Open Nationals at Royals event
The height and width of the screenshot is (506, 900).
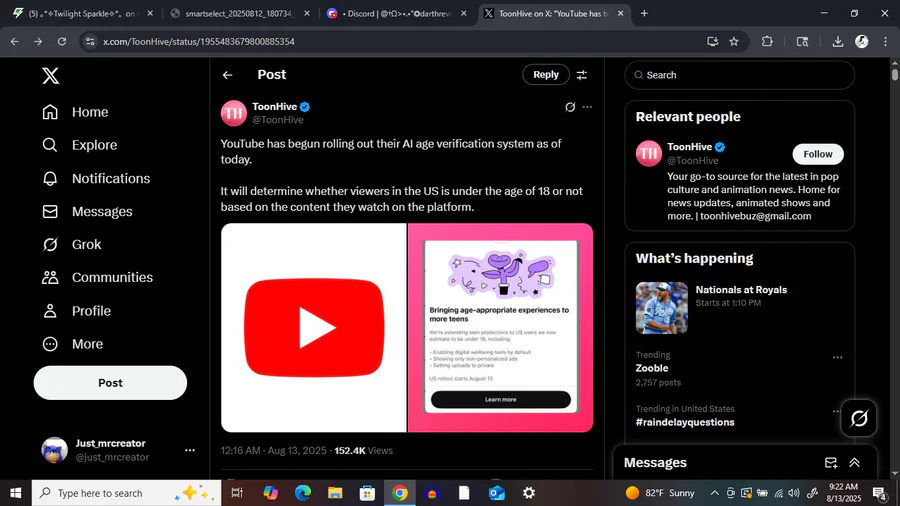click(x=741, y=290)
